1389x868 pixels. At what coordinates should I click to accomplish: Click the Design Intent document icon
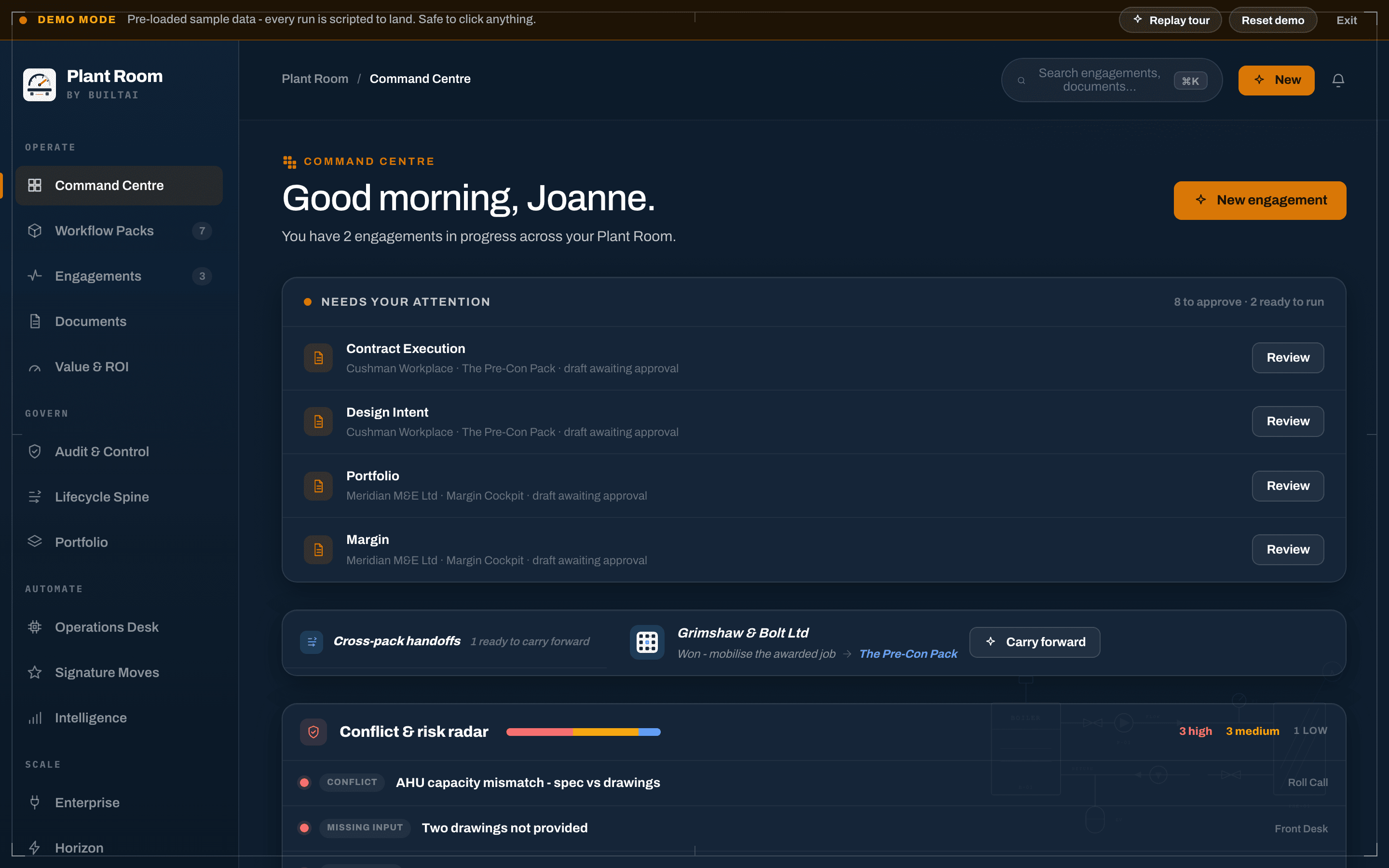318,422
